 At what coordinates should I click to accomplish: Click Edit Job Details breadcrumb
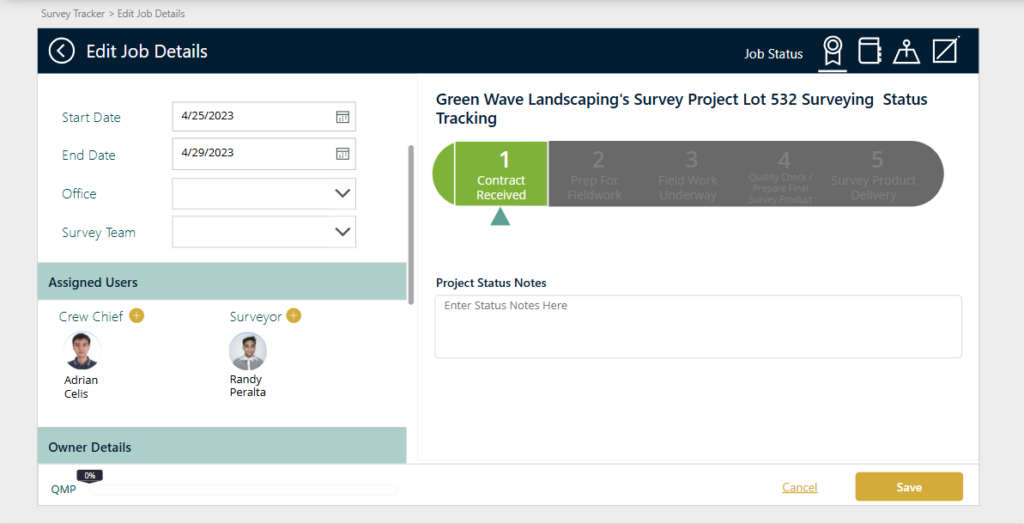point(151,13)
